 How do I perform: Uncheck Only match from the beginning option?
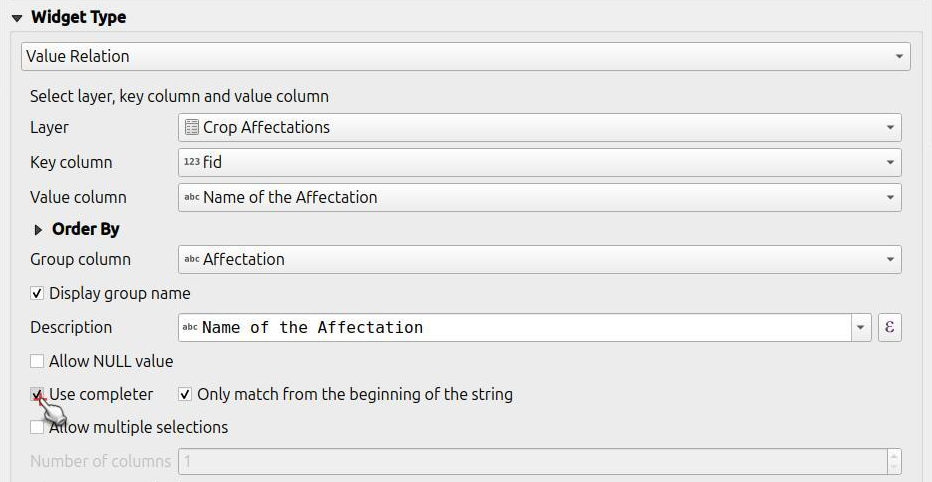pyautogui.click(x=185, y=394)
